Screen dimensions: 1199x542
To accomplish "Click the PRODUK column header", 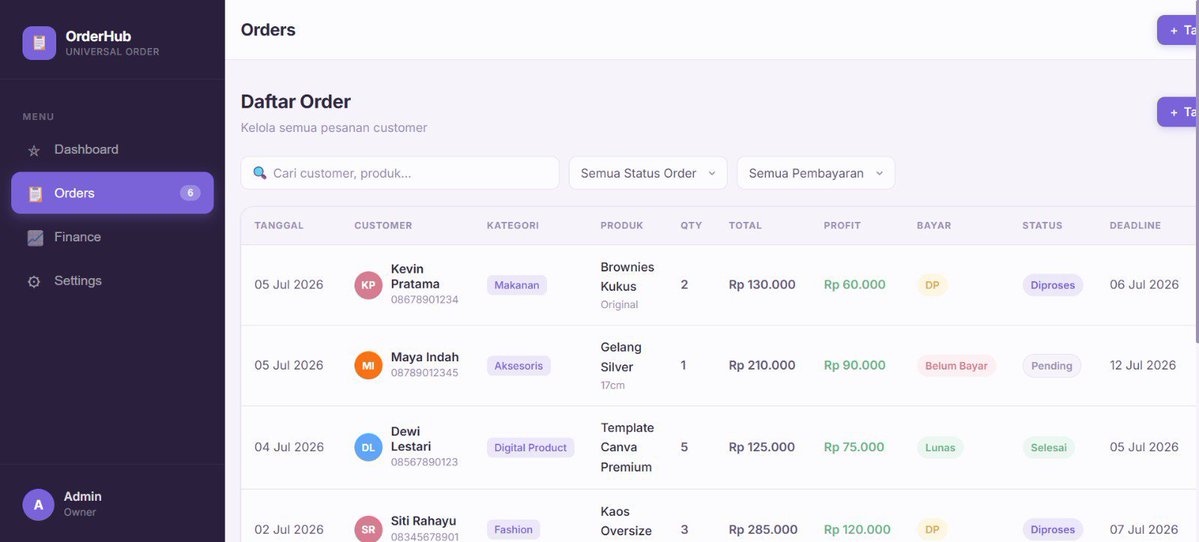I will click(x=622, y=226).
